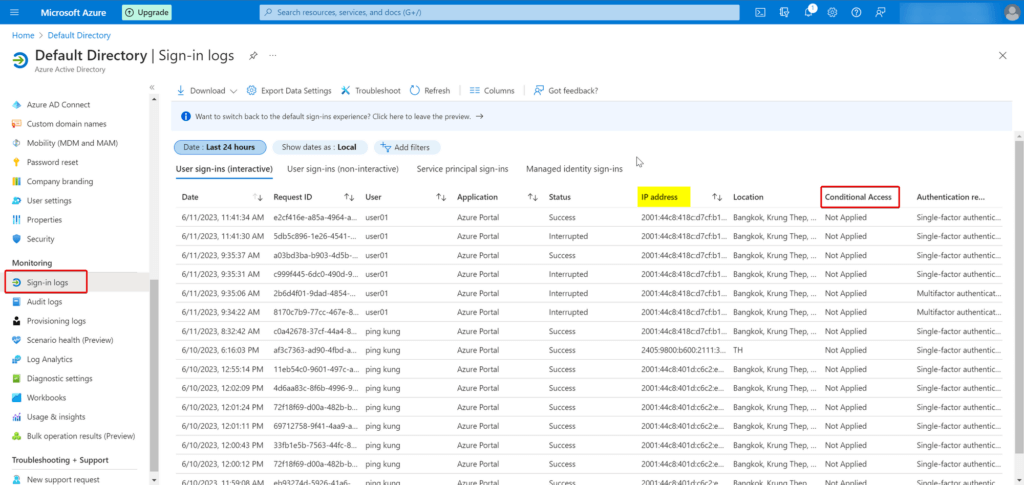Open Export Data Settings
The image size is (1024, 485).
pos(289,91)
